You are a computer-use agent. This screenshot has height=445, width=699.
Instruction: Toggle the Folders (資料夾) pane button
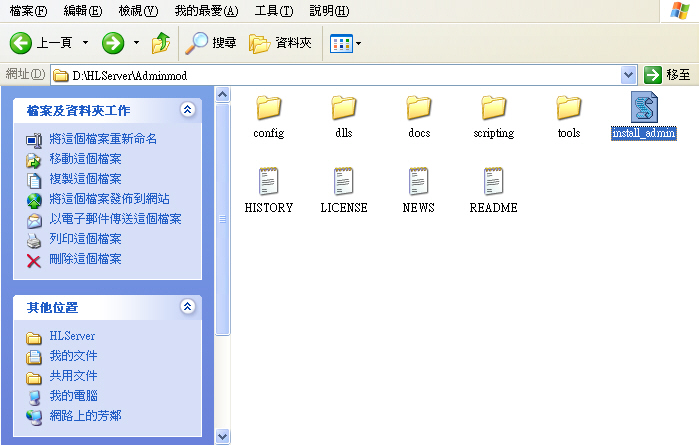(281, 43)
